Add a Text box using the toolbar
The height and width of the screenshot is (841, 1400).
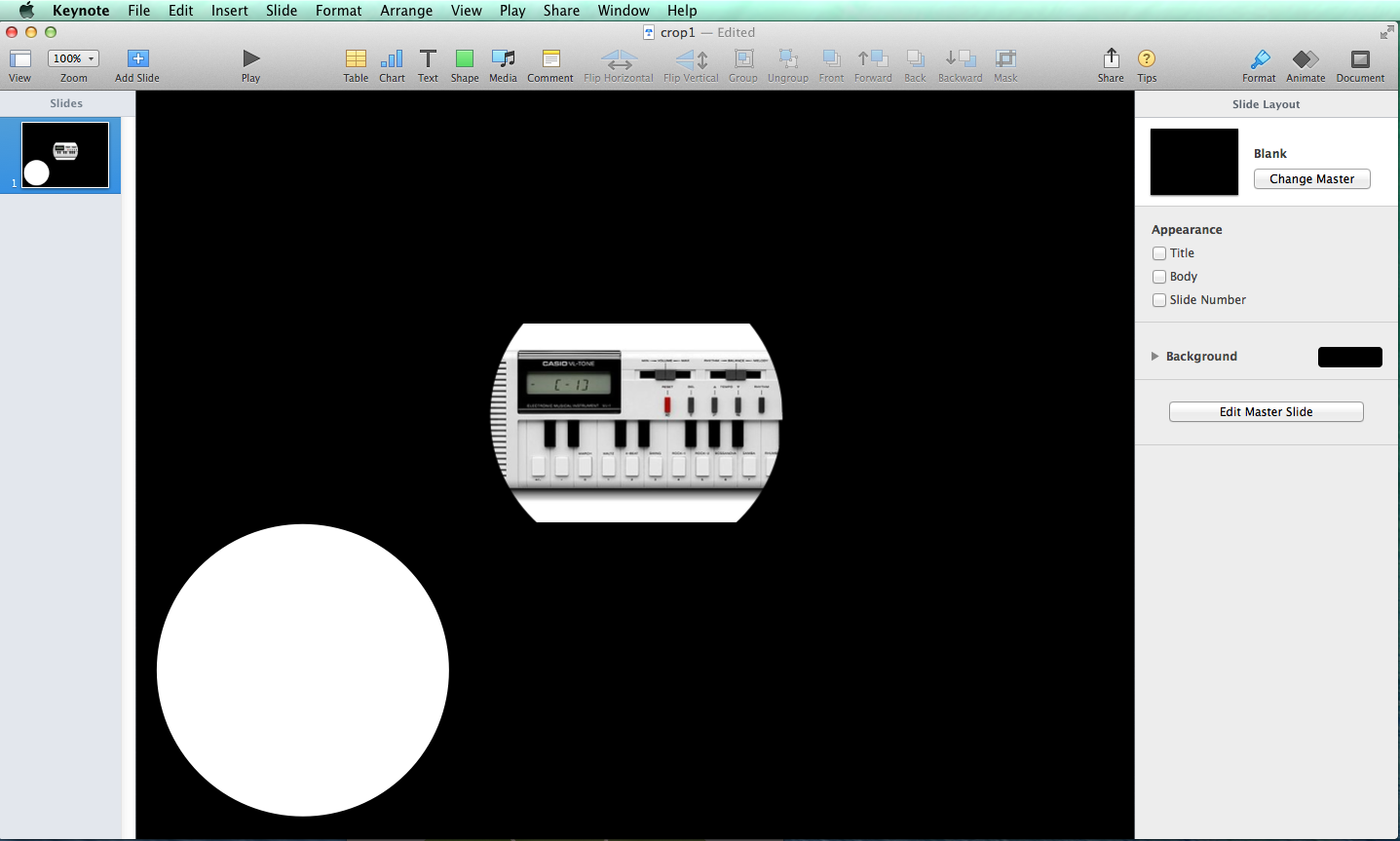(x=428, y=65)
